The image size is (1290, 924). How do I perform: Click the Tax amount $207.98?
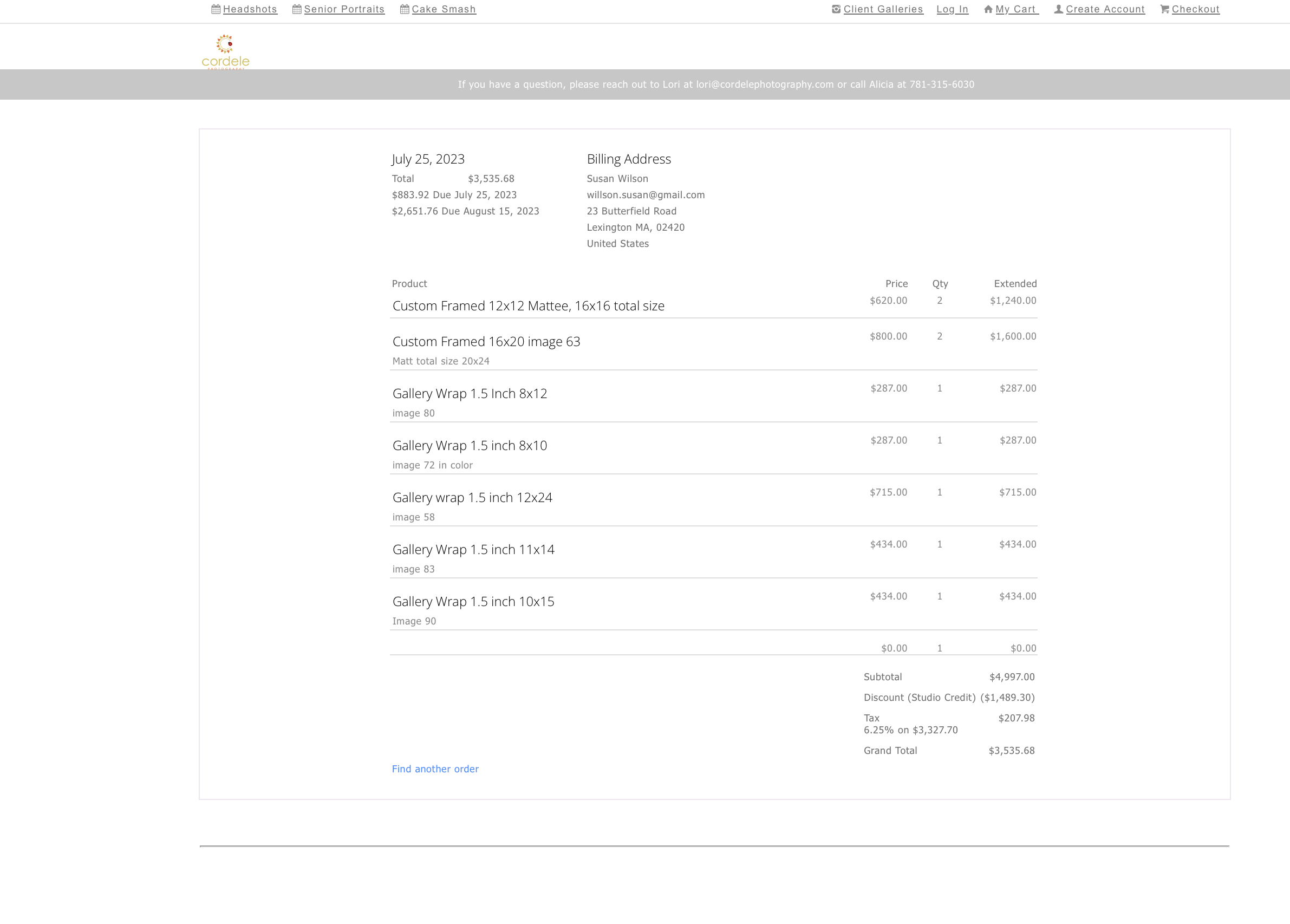tap(1017, 718)
